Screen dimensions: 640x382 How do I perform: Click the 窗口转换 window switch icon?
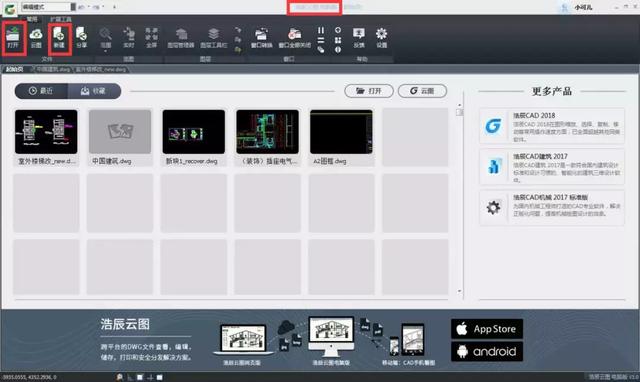261,38
